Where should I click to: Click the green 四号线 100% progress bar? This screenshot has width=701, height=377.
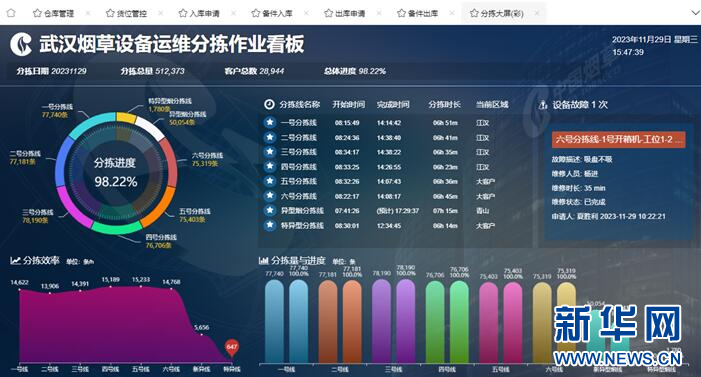(x=459, y=322)
